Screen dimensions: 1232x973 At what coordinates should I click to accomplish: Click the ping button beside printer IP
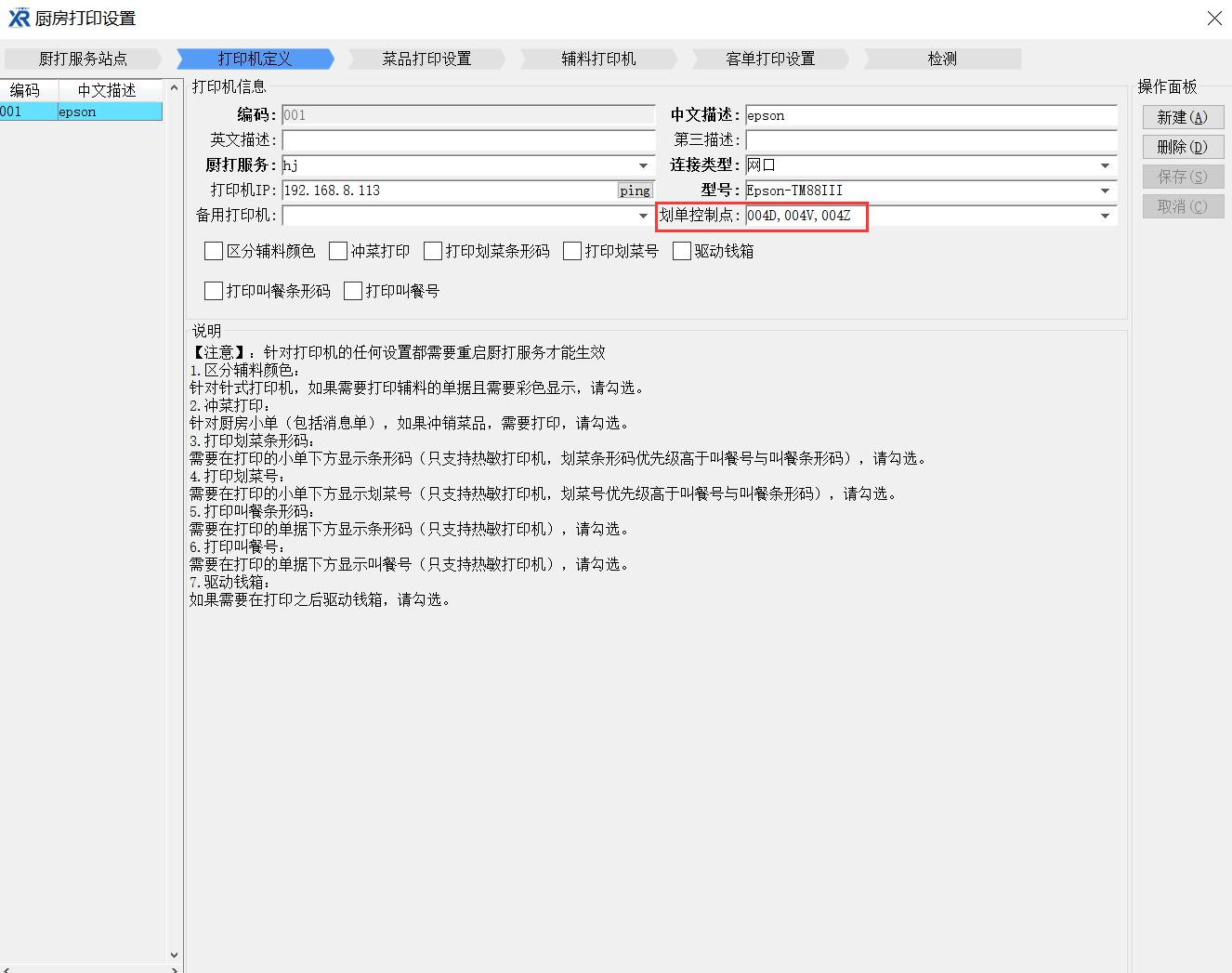(x=635, y=191)
